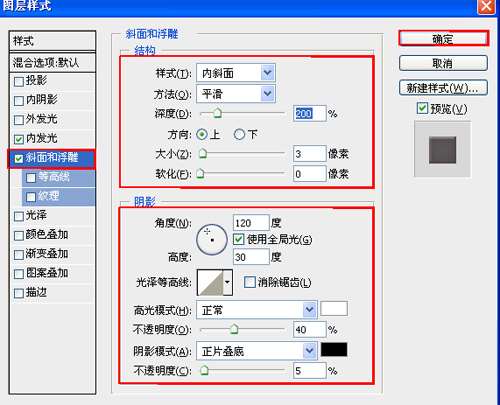Select the 样式 header in the left list
Image resolution: width=500 pixels, height=405 pixels.
click(x=52, y=41)
